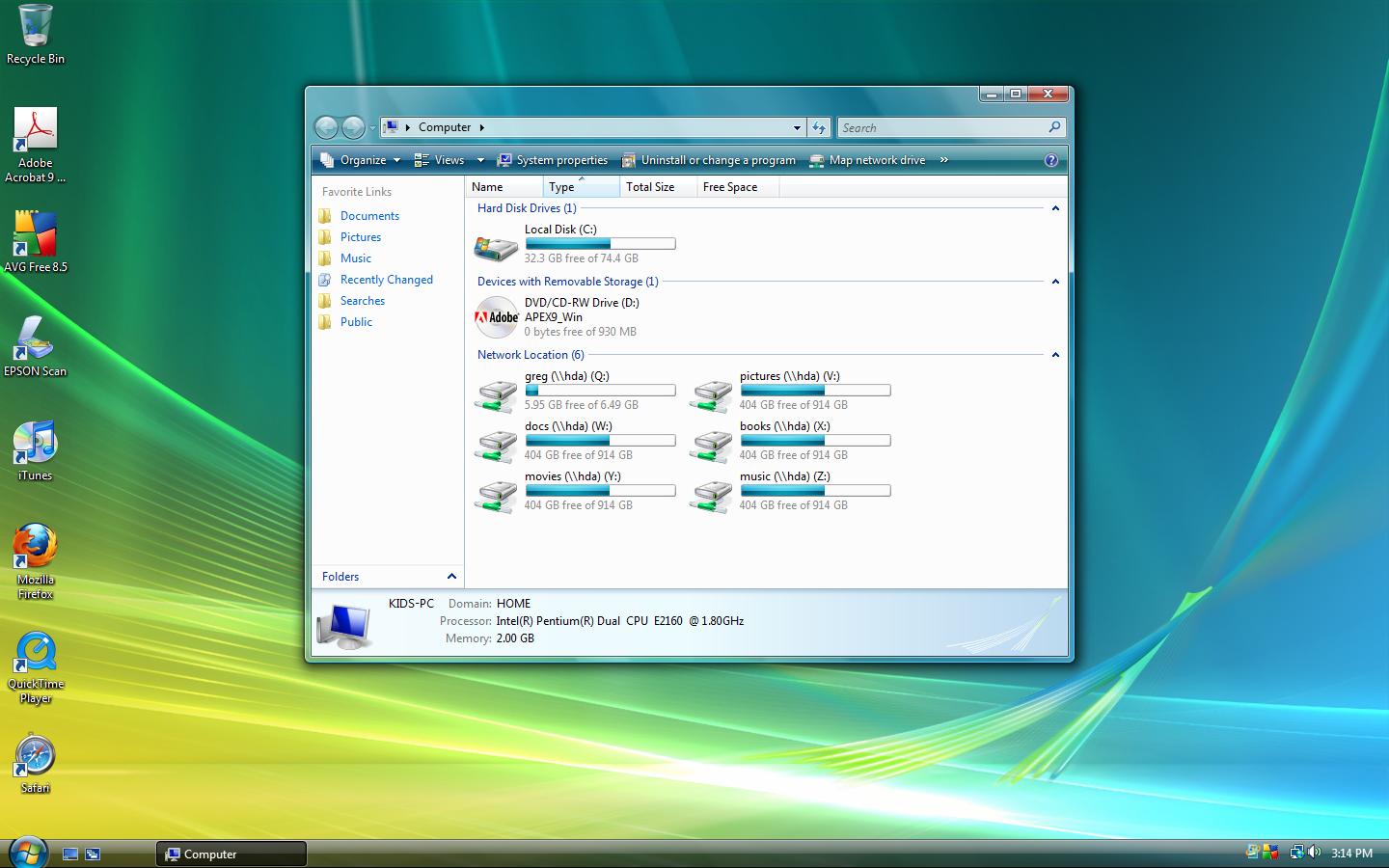Open AVG Free 8.5 shortcut

(36, 243)
